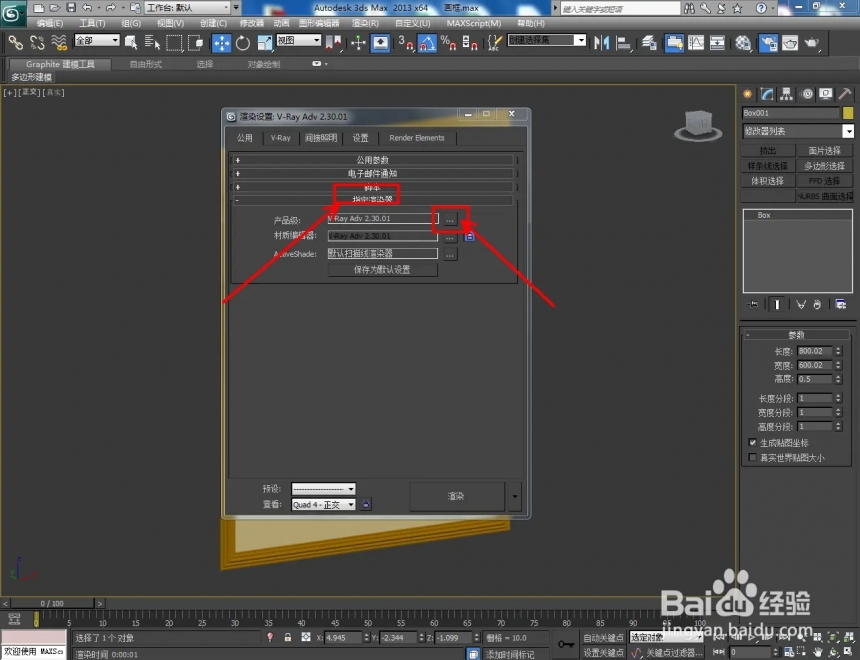Screen dimensions: 860x660
Task: Open Select by Name list icon
Action: [152, 42]
